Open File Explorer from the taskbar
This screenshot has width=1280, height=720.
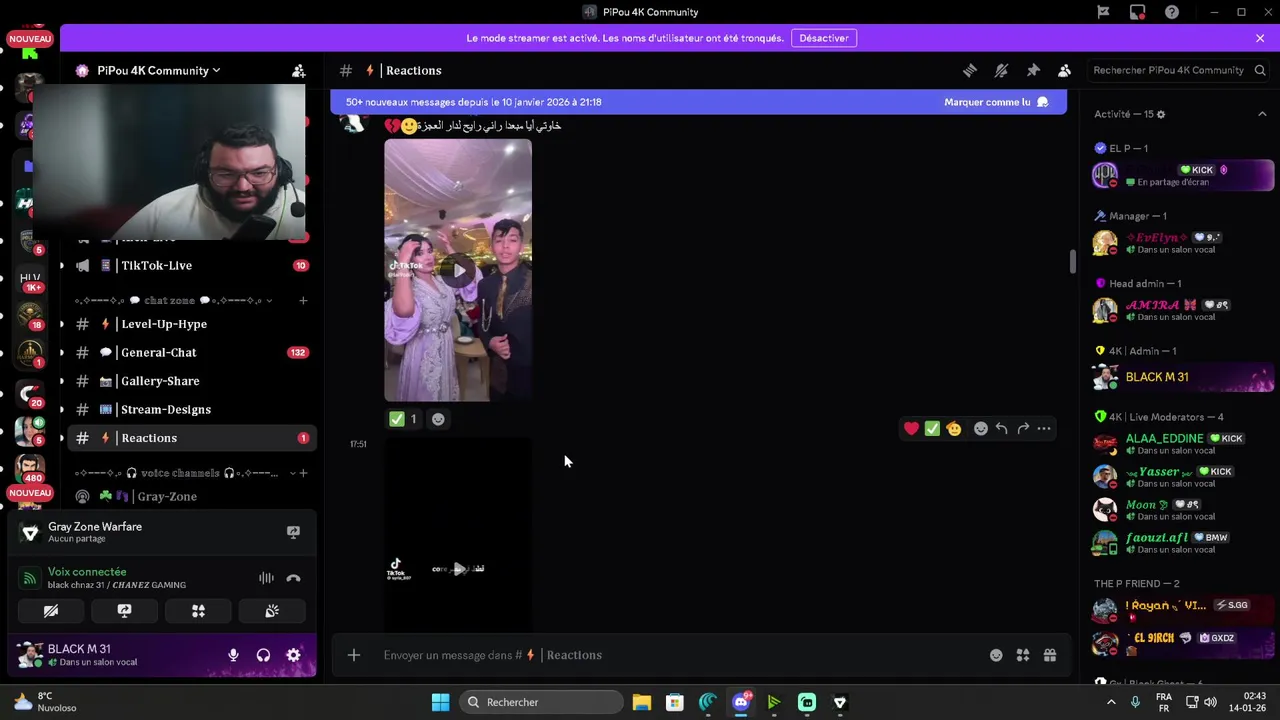pos(642,702)
